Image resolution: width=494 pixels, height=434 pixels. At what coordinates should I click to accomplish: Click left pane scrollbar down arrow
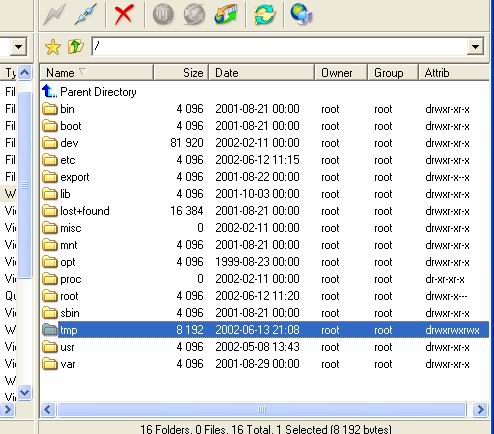[x=25, y=392]
